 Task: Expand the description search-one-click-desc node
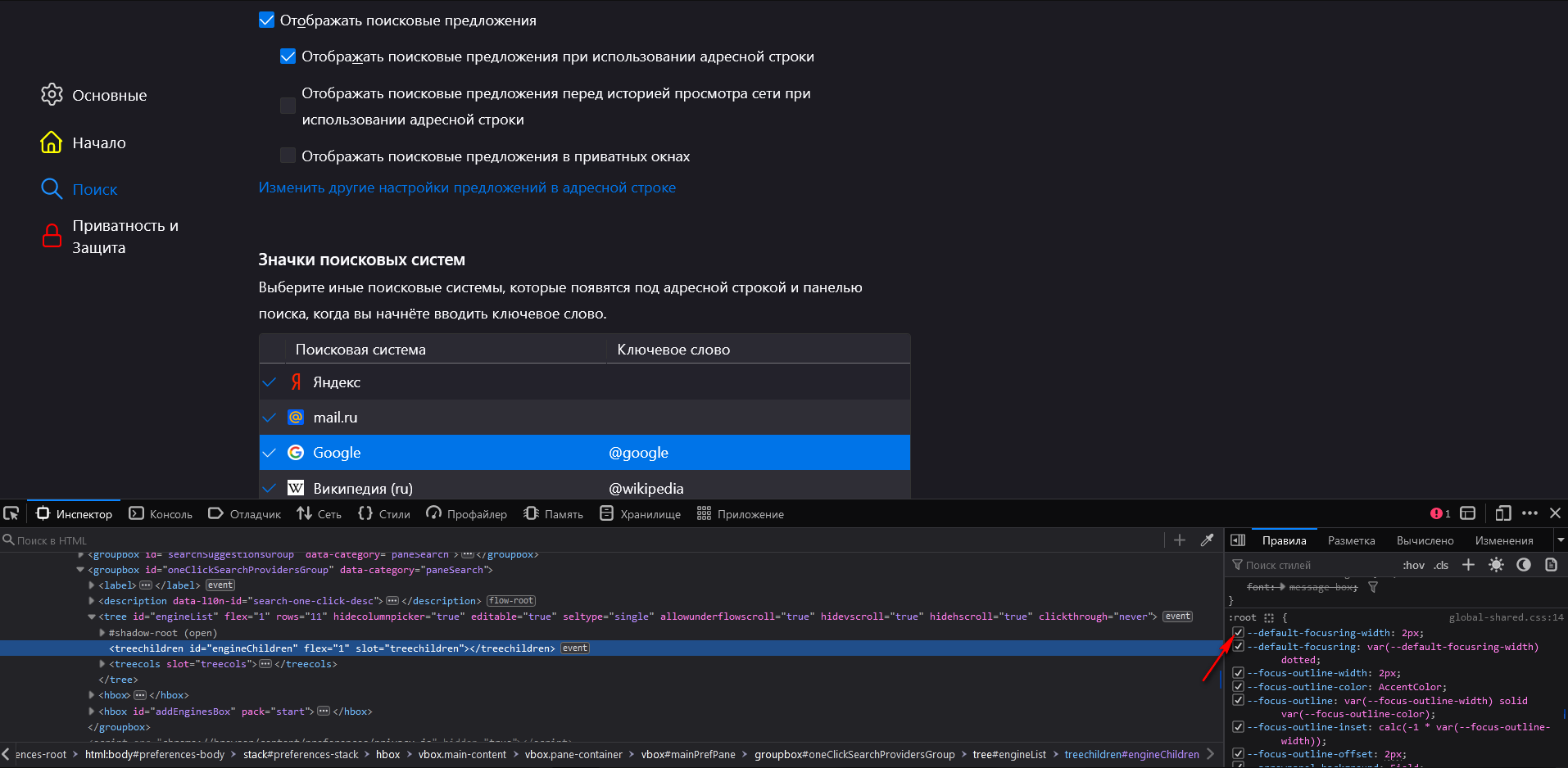coord(91,601)
